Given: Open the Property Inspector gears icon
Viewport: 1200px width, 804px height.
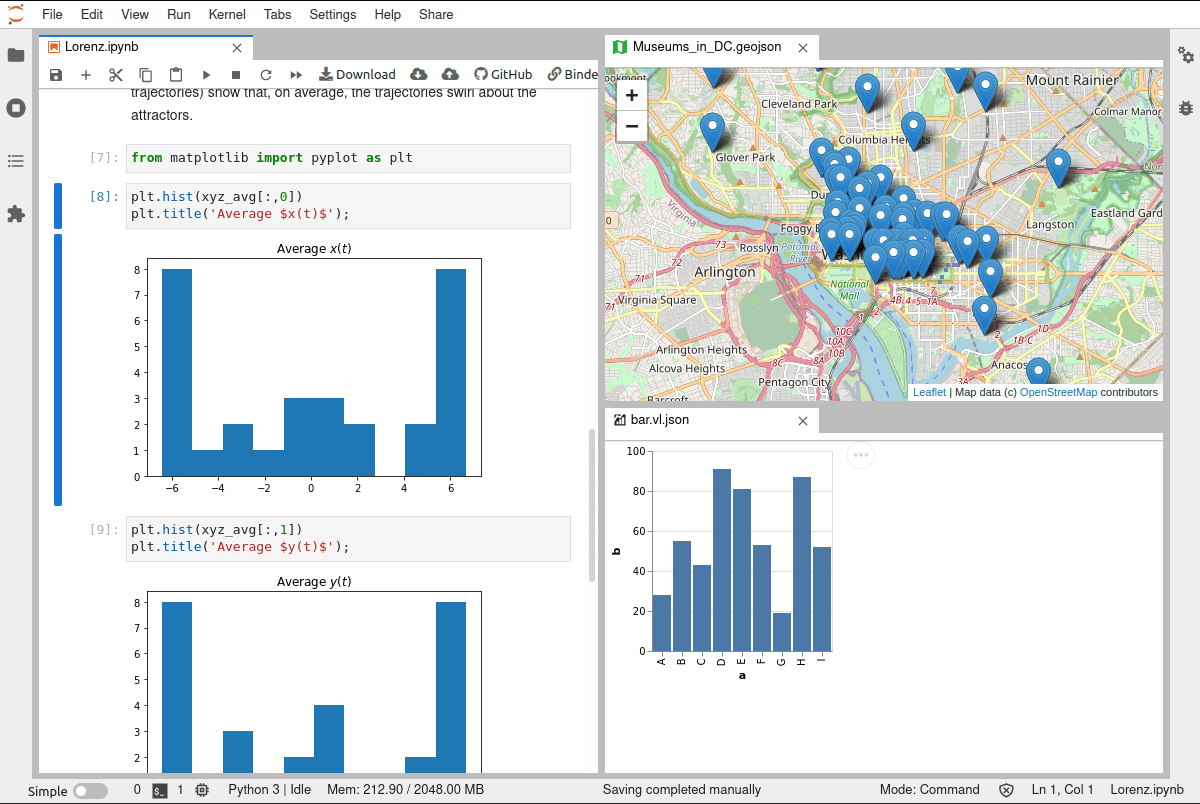Looking at the screenshot, I should coord(1186,55).
